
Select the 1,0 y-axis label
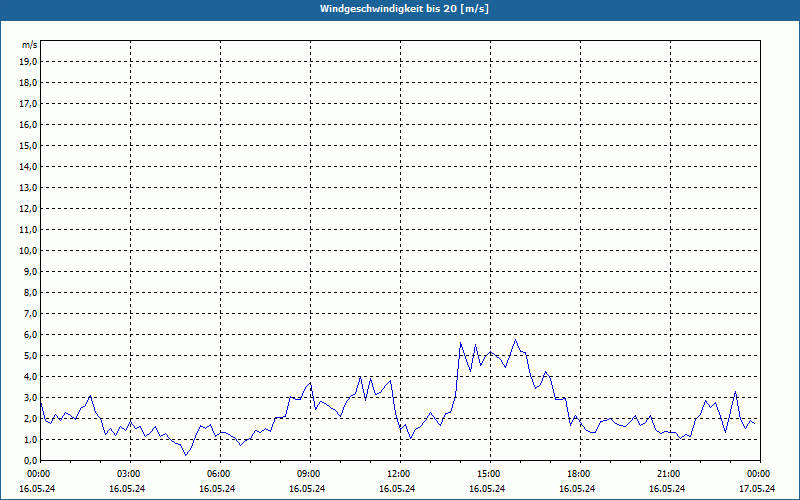(x=31, y=439)
